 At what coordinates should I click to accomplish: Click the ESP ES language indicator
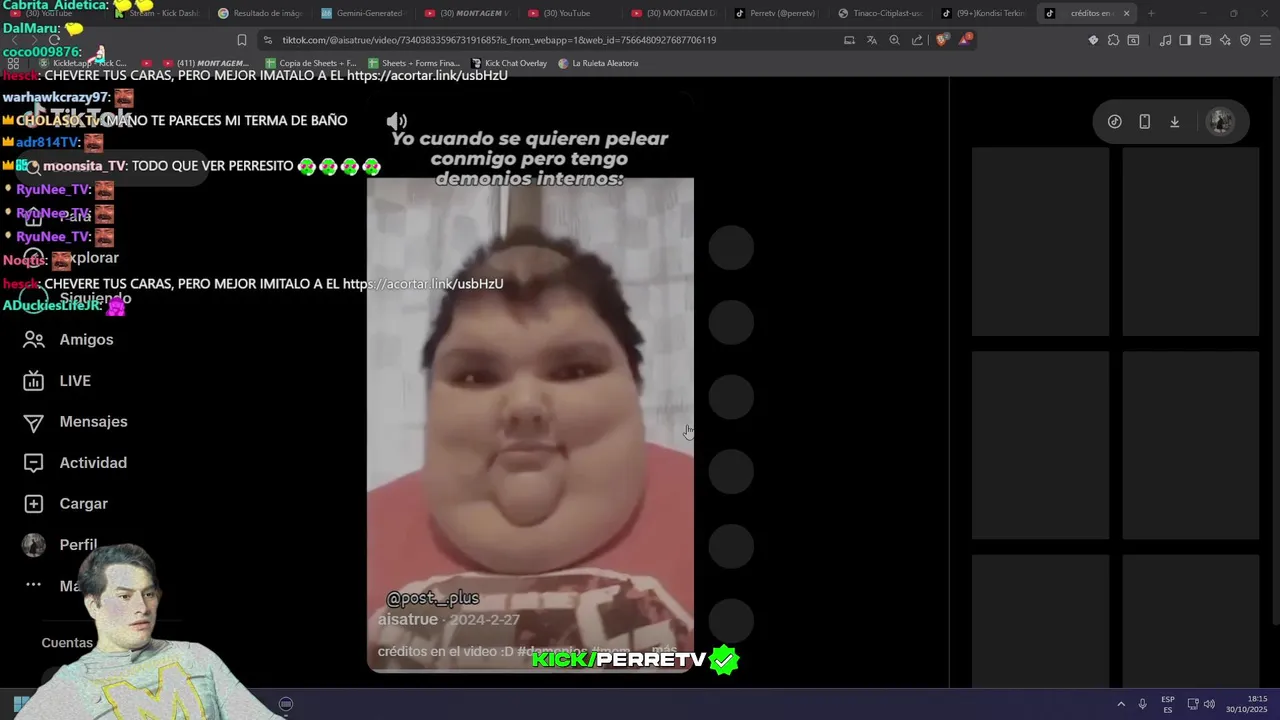[x=1168, y=704]
